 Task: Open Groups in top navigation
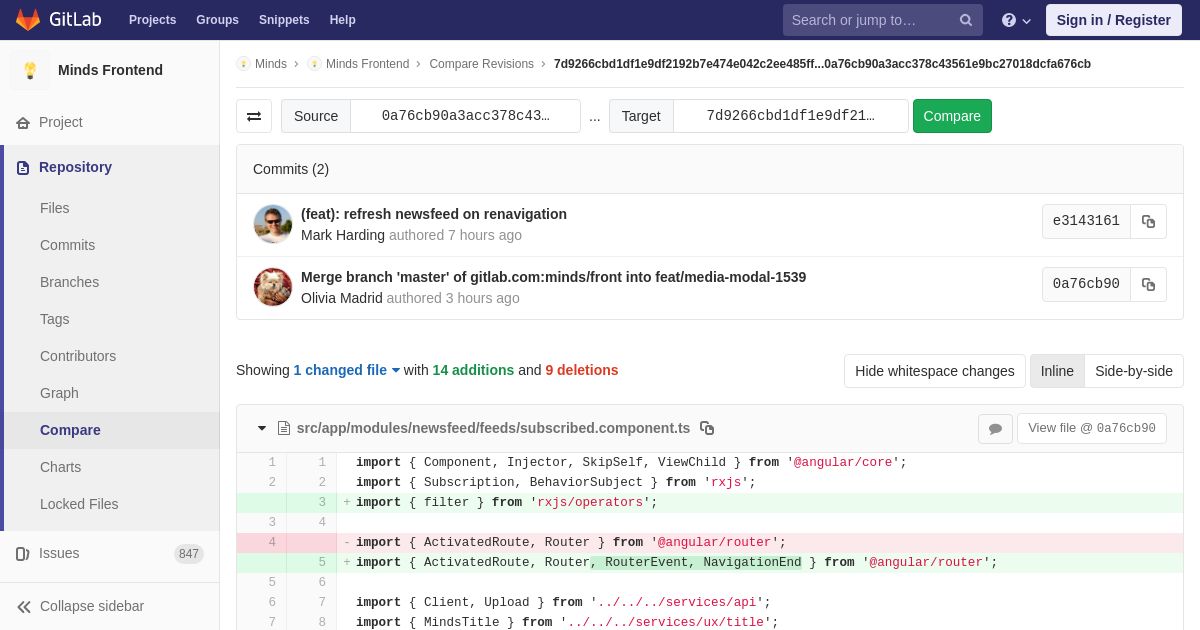pyautogui.click(x=217, y=20)
